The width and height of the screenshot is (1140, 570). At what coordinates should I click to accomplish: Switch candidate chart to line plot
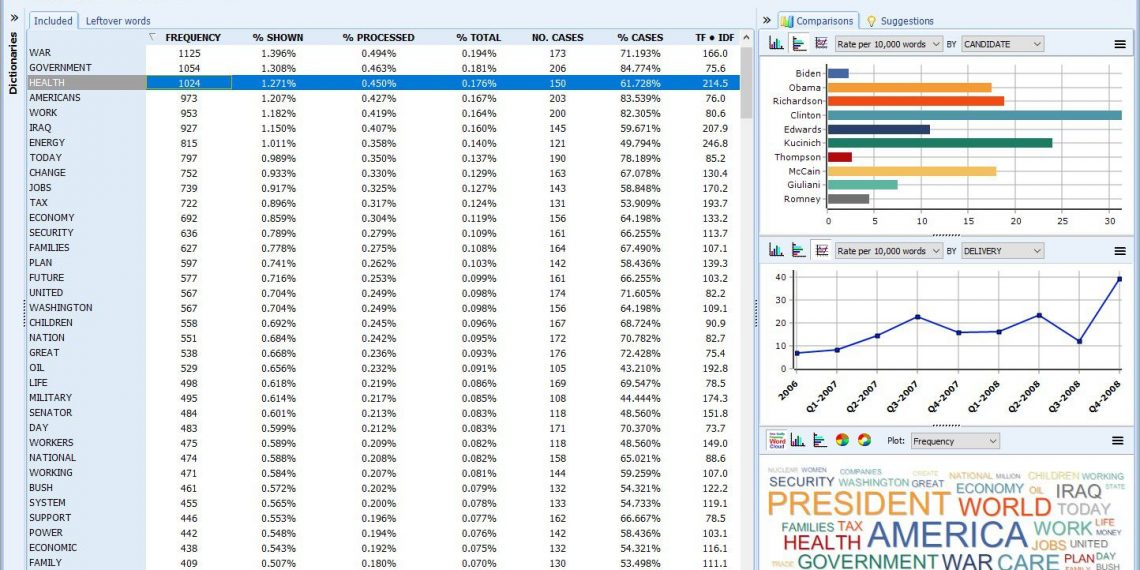pos(821,44)
